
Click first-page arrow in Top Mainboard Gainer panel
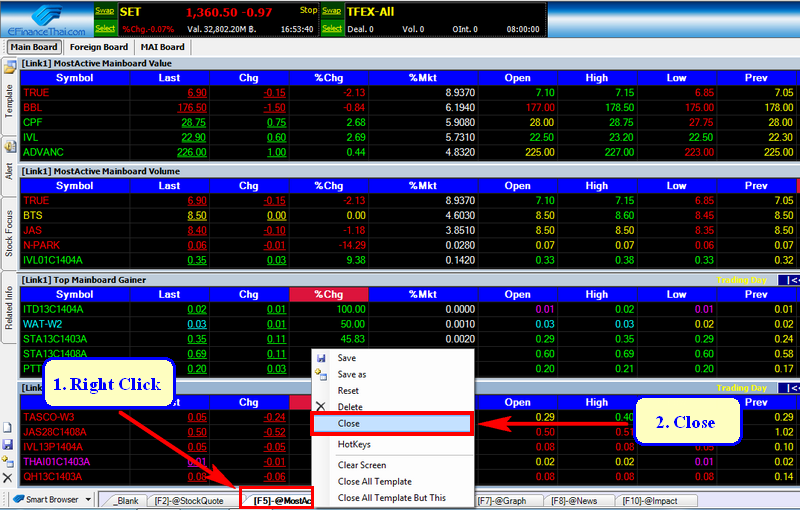coord(789,280)
